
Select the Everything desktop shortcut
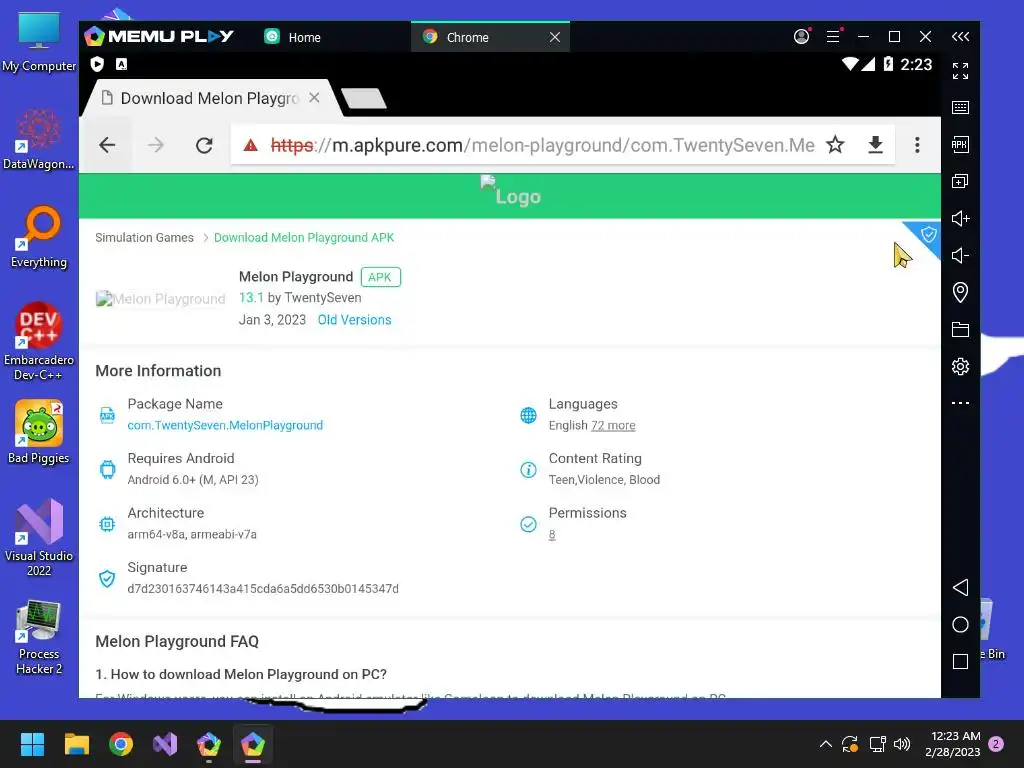(39, 237)
